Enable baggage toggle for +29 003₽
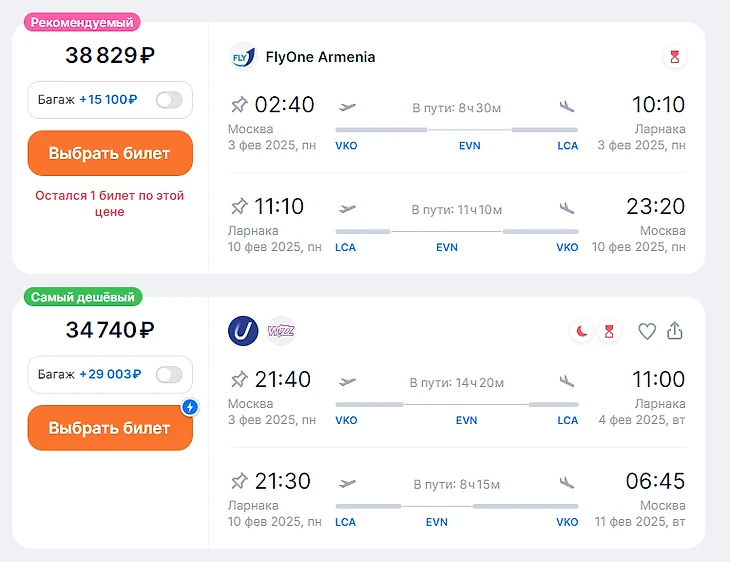This screenshot has width=730, height=562. point(169,374)
